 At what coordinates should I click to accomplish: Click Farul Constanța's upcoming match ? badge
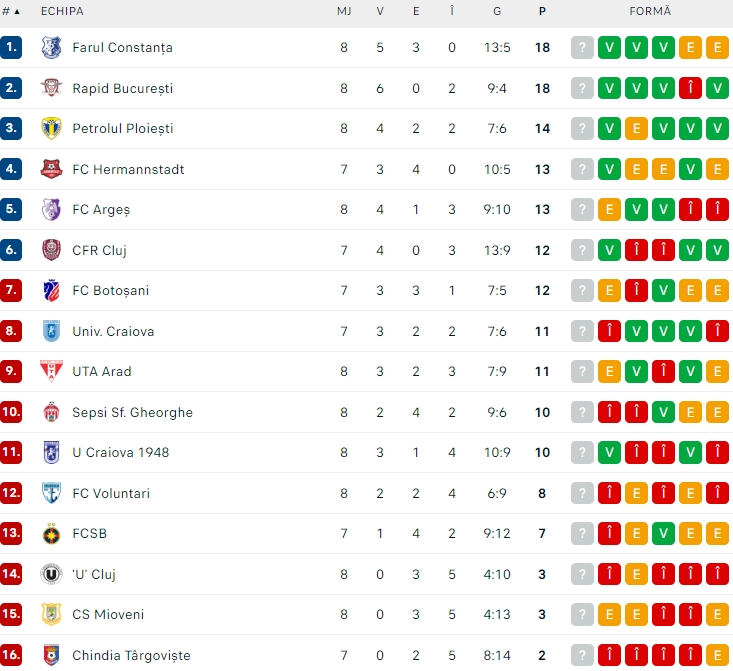582,48
